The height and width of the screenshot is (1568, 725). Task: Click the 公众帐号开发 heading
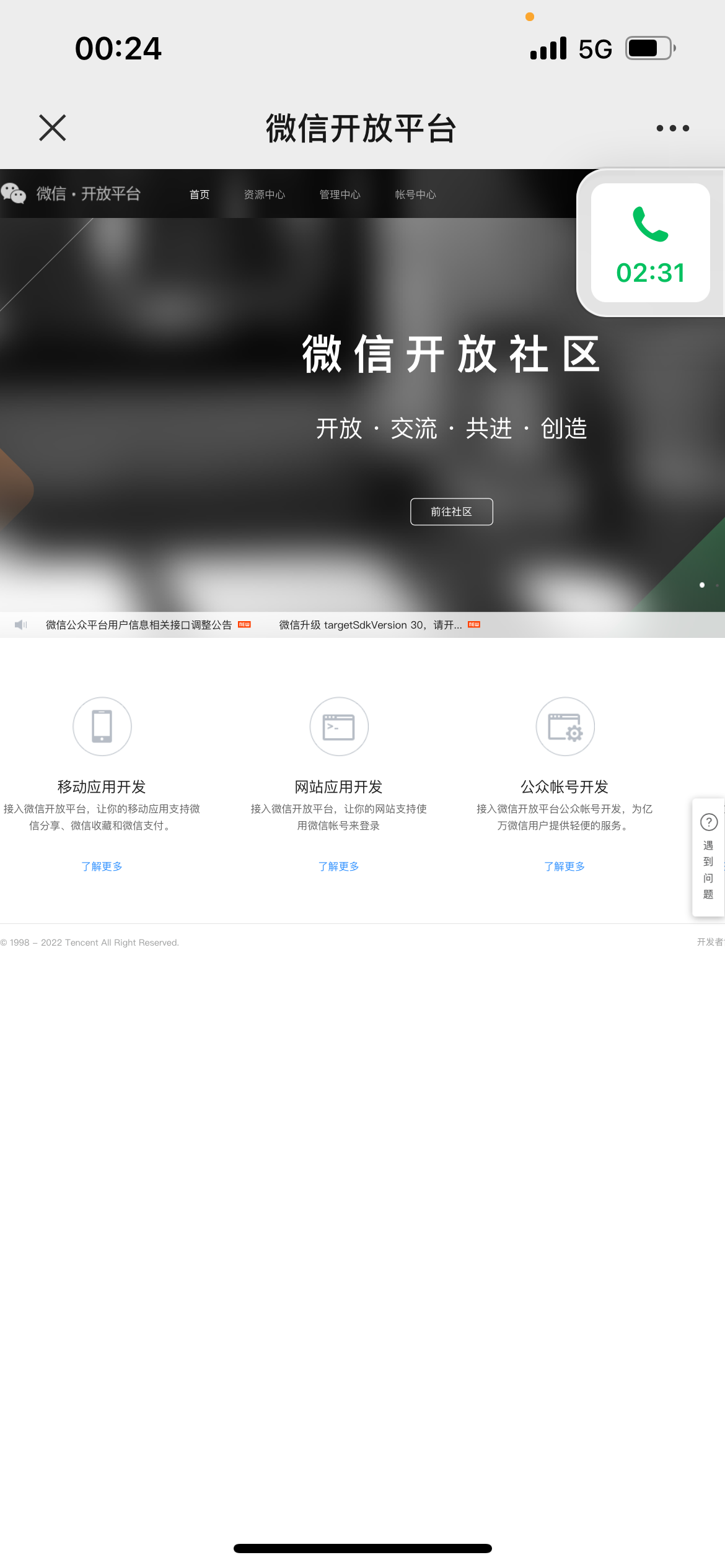click(565, 786)
